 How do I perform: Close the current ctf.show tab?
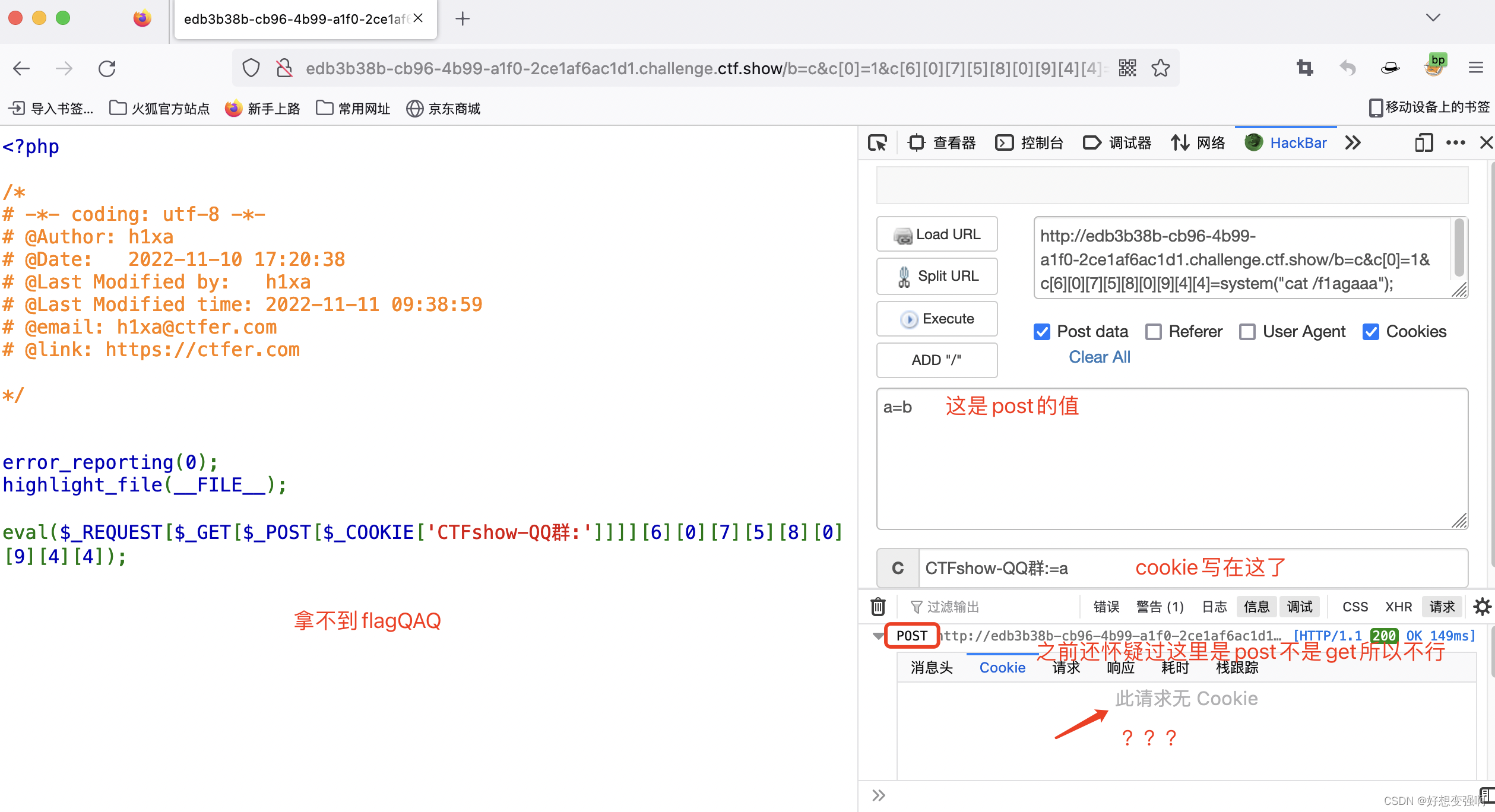click(418, 18)
